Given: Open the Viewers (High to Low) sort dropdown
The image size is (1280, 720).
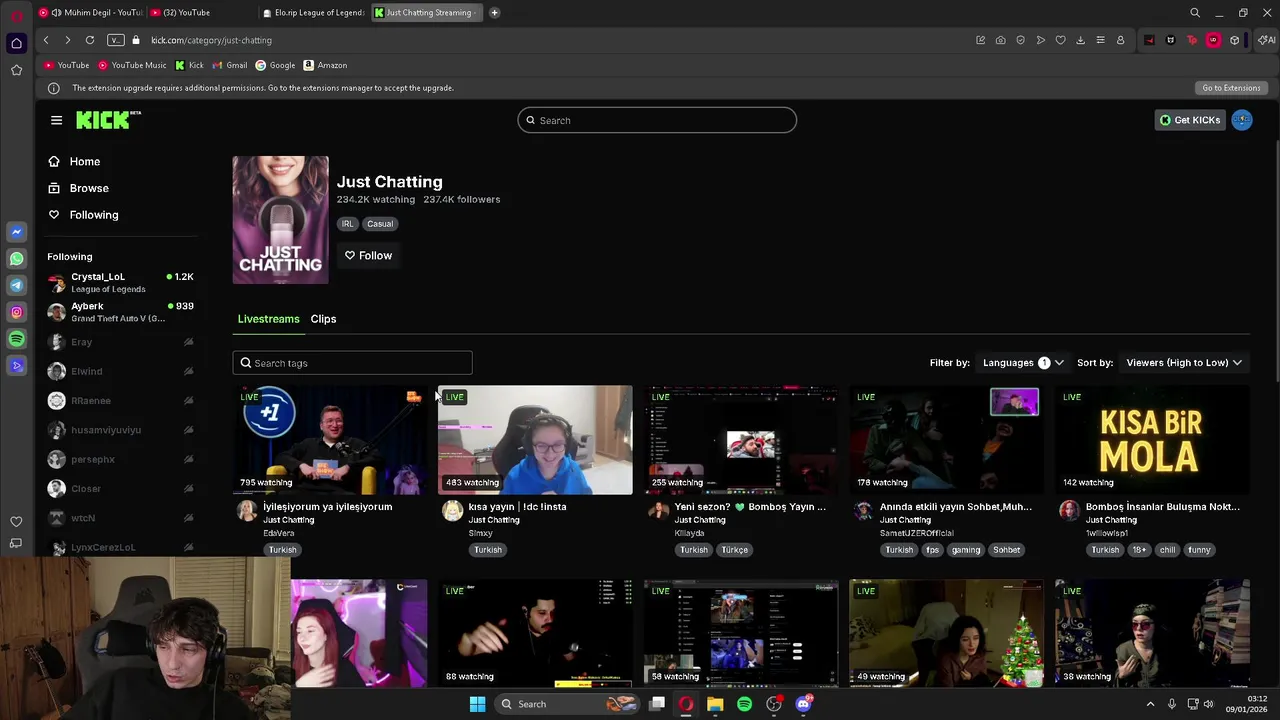Looking at the screenshot, I should (1184, 363).
